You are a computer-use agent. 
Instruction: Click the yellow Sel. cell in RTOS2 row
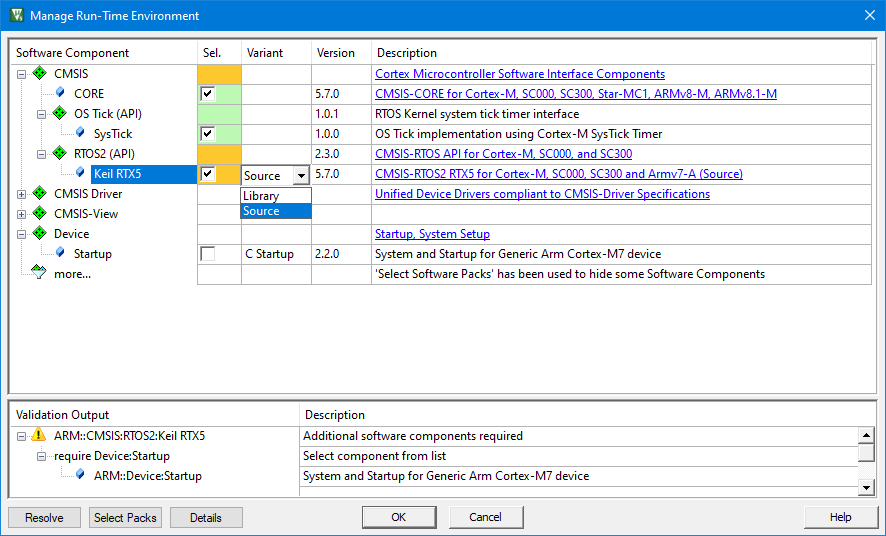click(x=219, y=154)
